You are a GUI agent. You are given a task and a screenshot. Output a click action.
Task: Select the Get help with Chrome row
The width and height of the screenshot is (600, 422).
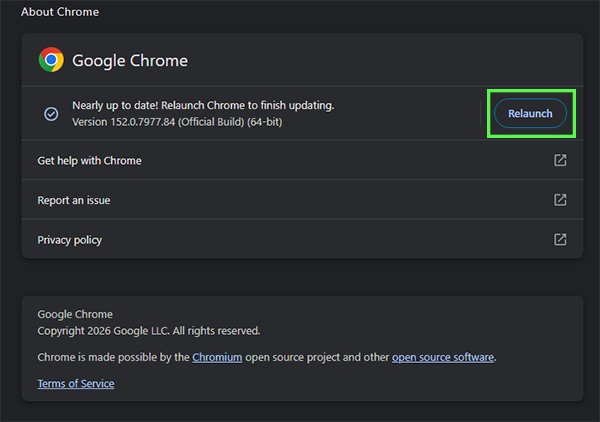pyautogui.click(x=302, y=160)
